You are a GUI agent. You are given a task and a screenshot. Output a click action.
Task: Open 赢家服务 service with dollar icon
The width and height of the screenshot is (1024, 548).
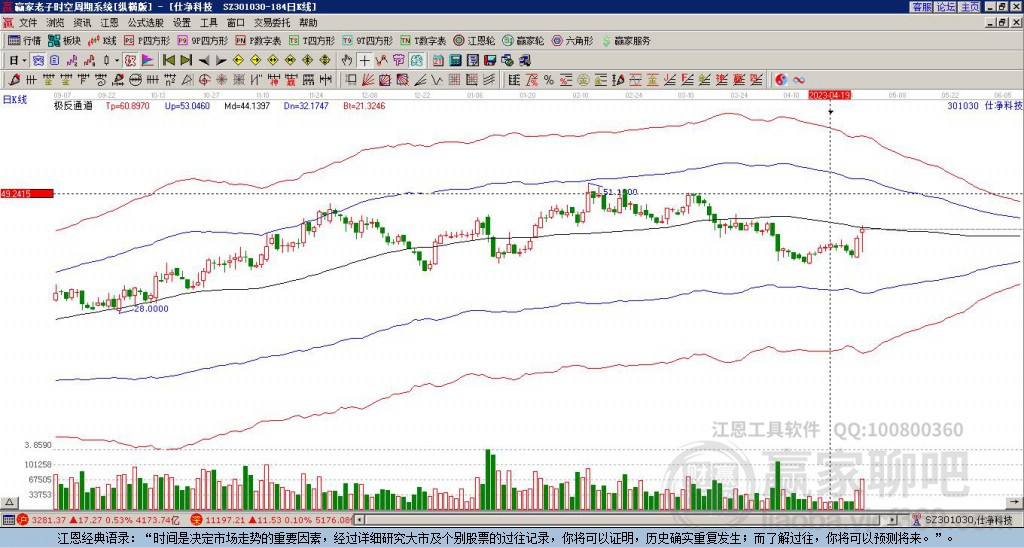(x=626, y=40)
